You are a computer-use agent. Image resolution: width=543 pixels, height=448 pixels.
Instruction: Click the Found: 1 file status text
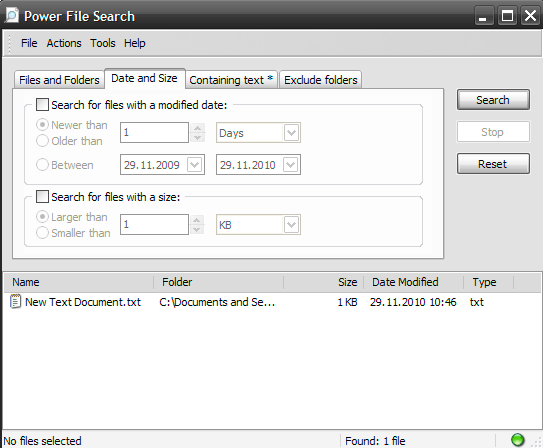click(x=375, y=441)
